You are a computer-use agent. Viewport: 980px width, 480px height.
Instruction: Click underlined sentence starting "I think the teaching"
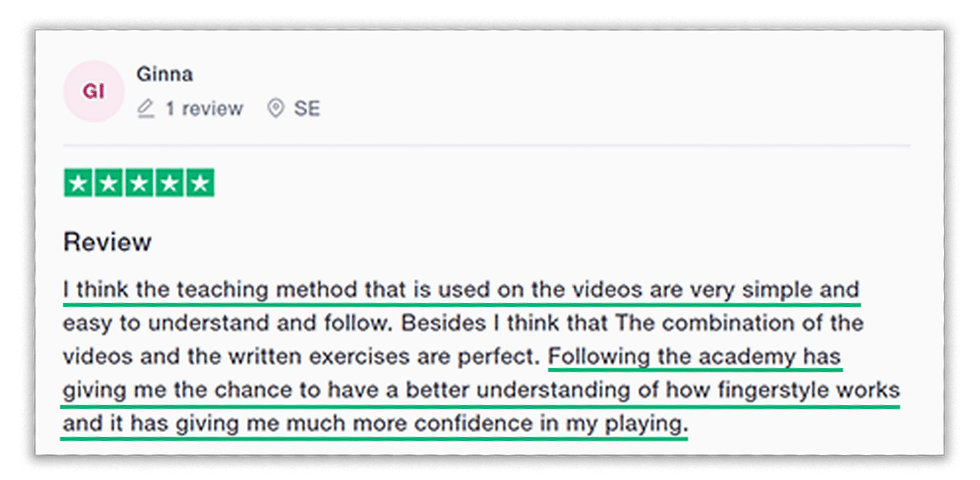460,290
